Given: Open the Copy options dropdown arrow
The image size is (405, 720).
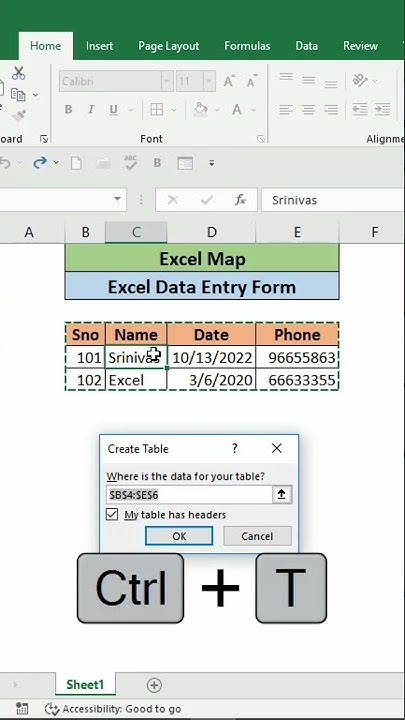Looking at the screenshot, I should [35, 95].
